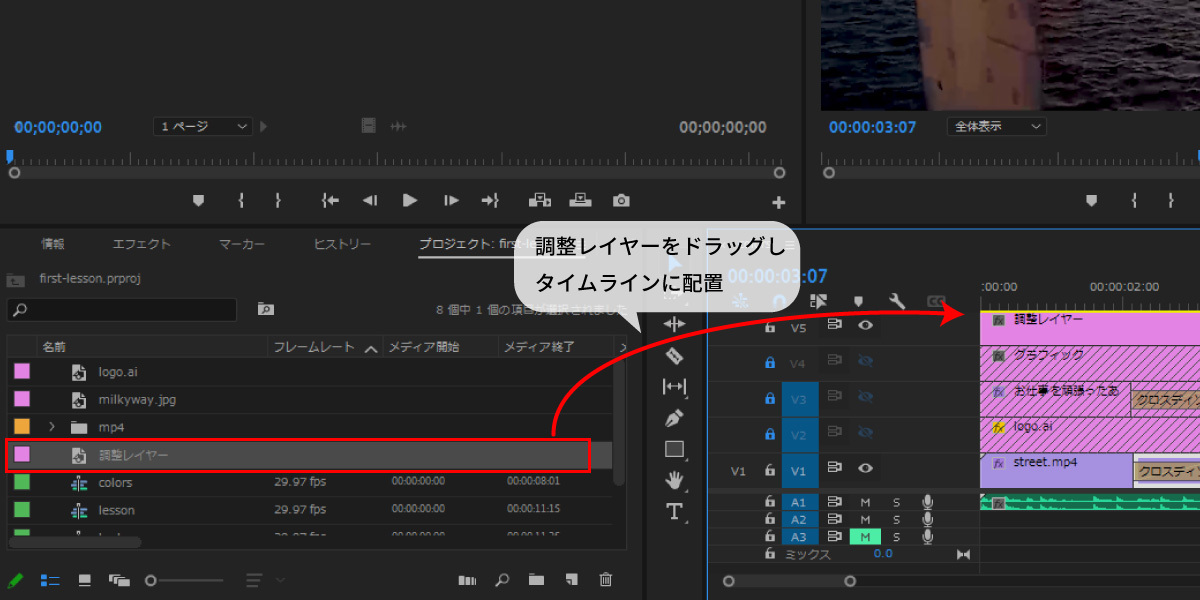Click the Insert edit button

click(x=540, y=200)
